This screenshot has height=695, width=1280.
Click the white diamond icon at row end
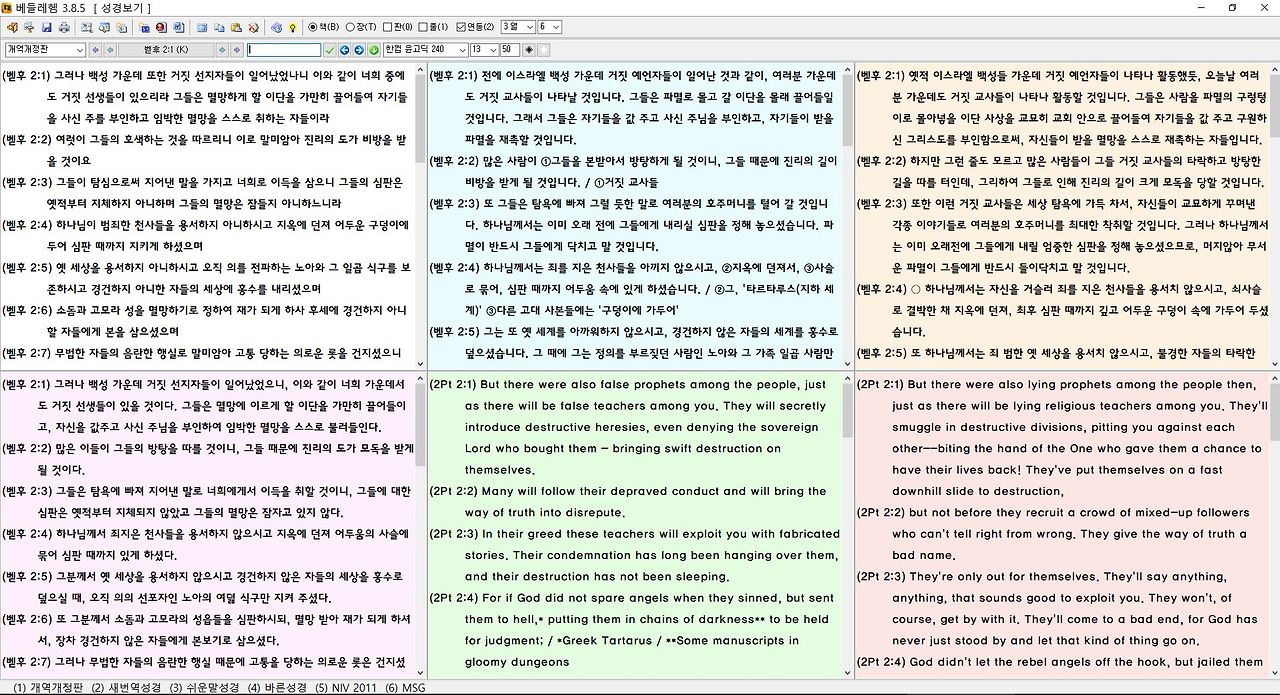[543, 49]
